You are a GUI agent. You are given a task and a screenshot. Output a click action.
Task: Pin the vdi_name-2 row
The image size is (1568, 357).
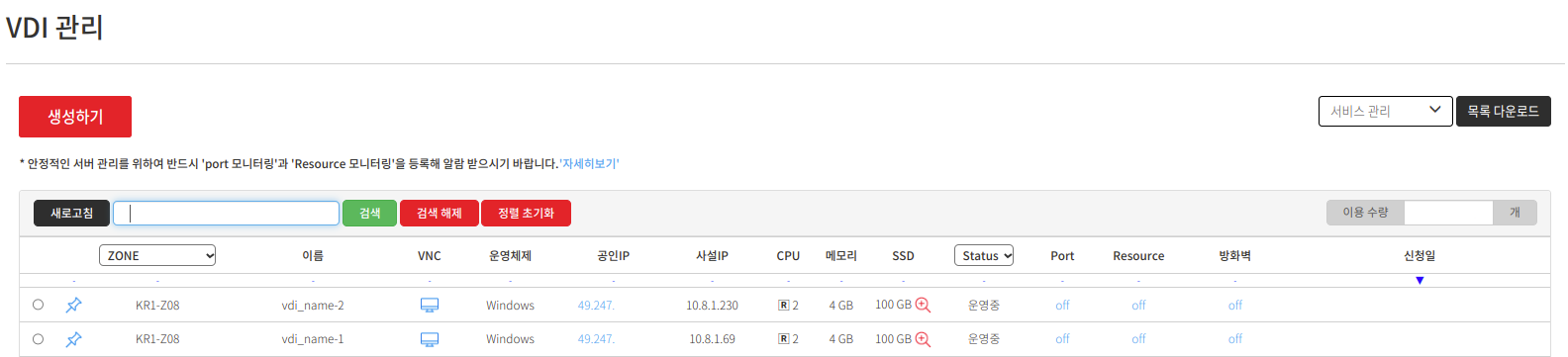73,306
